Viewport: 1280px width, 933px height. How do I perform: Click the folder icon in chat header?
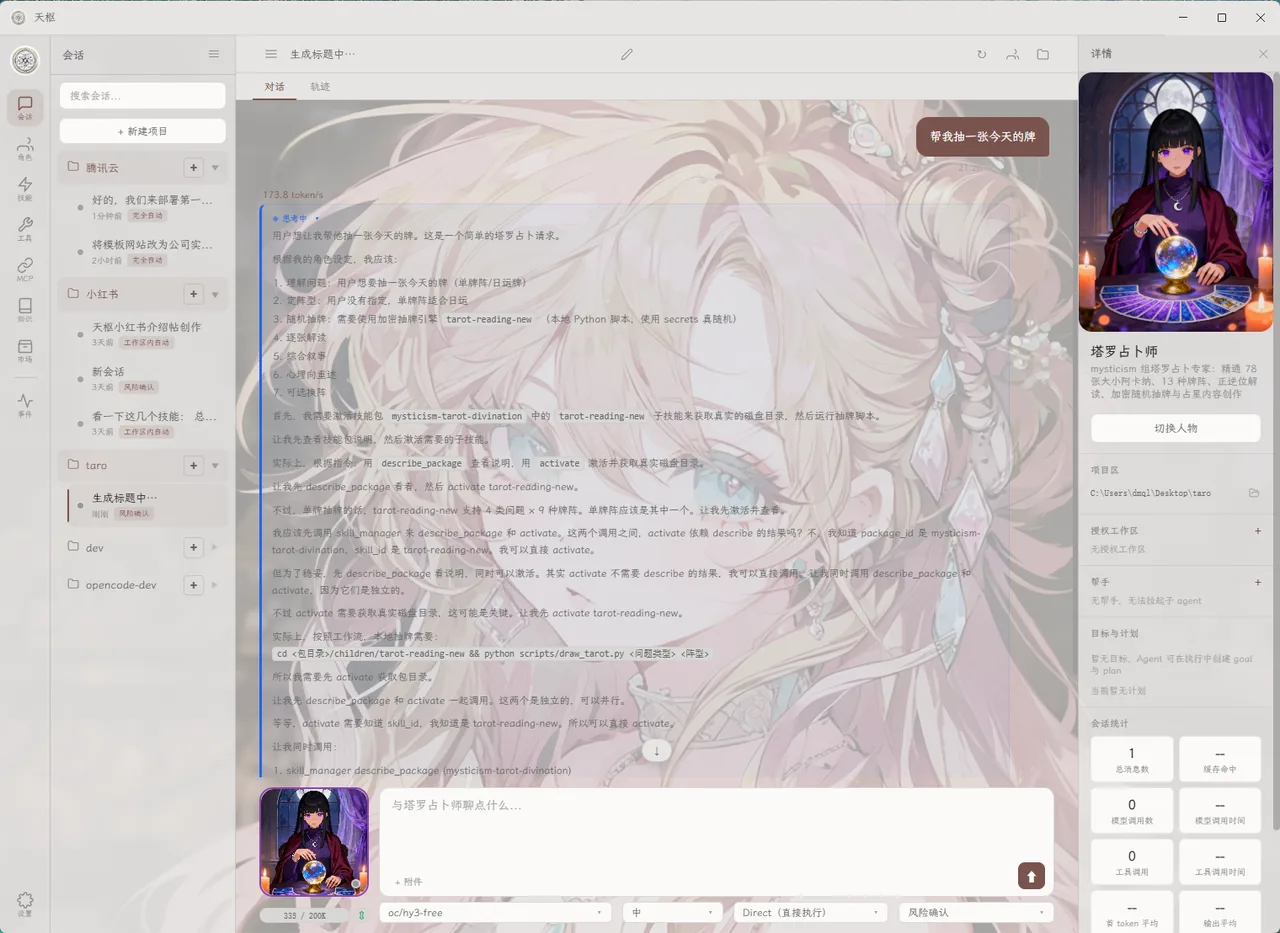tap(1043, 54)
